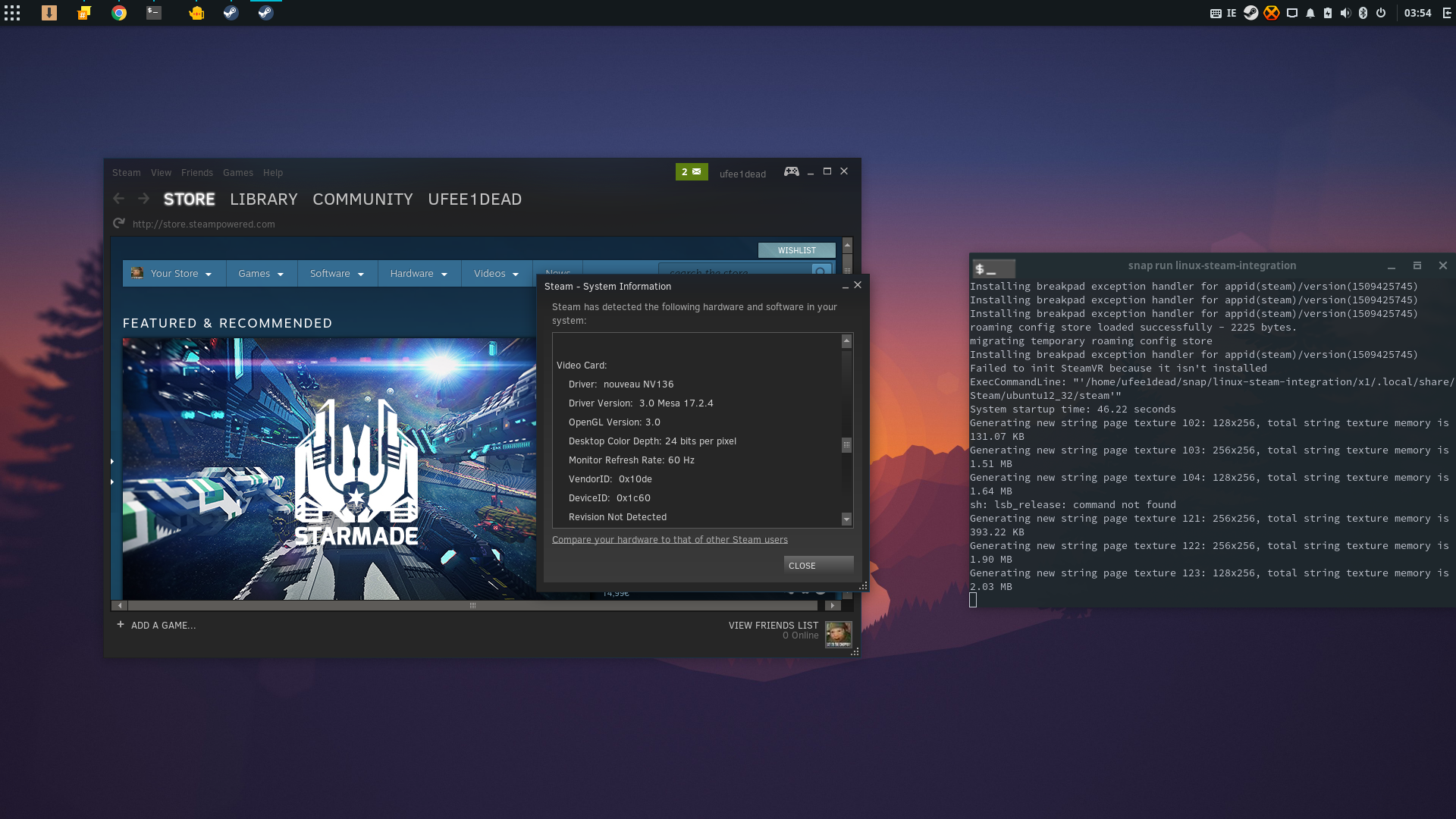Open the orange hexagon X tray applet
This screenshot has height=819, width=1456.
coord(1272,13)
